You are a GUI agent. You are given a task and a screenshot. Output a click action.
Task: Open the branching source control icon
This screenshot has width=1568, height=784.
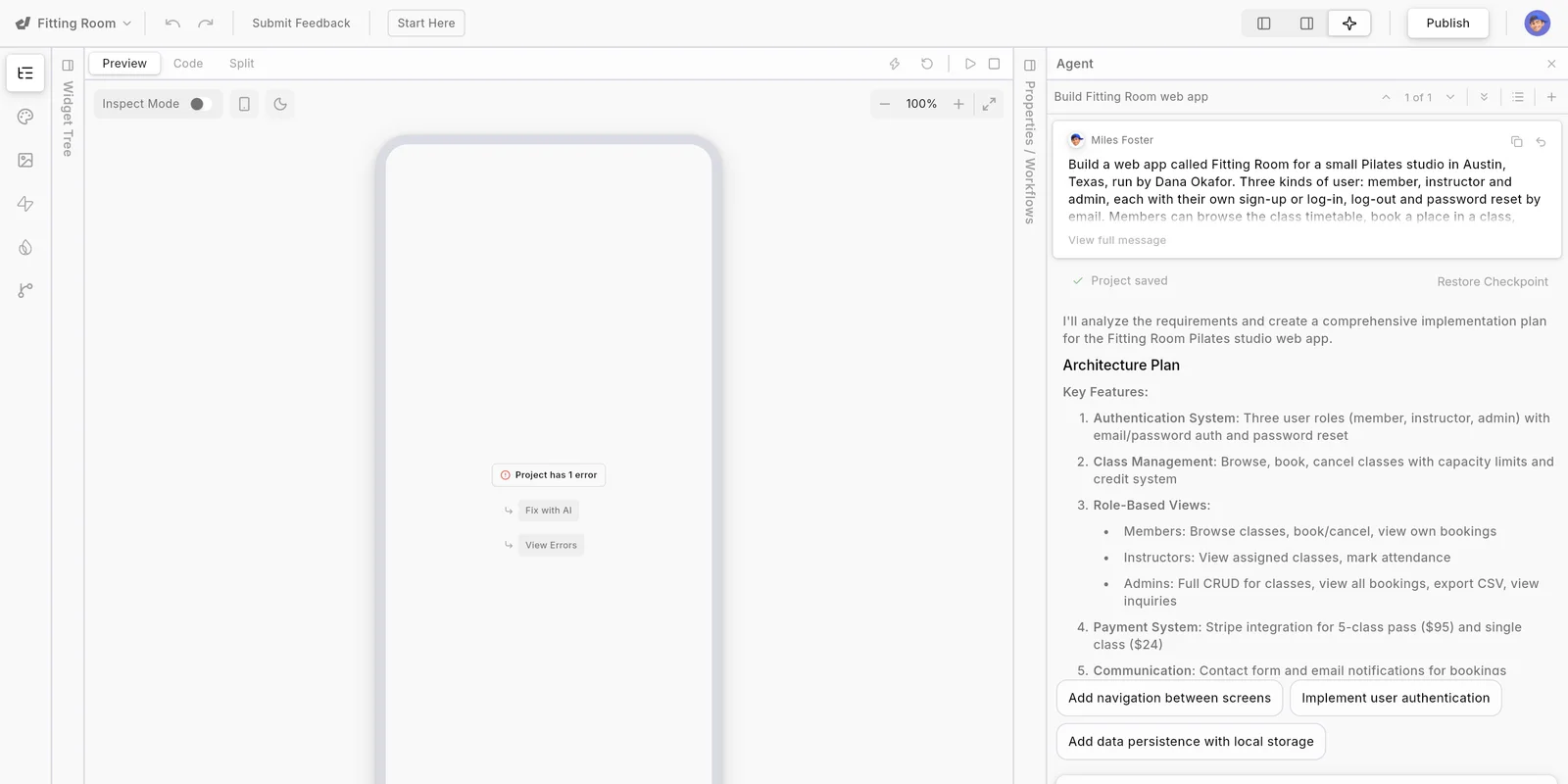[x=25, y=290]
